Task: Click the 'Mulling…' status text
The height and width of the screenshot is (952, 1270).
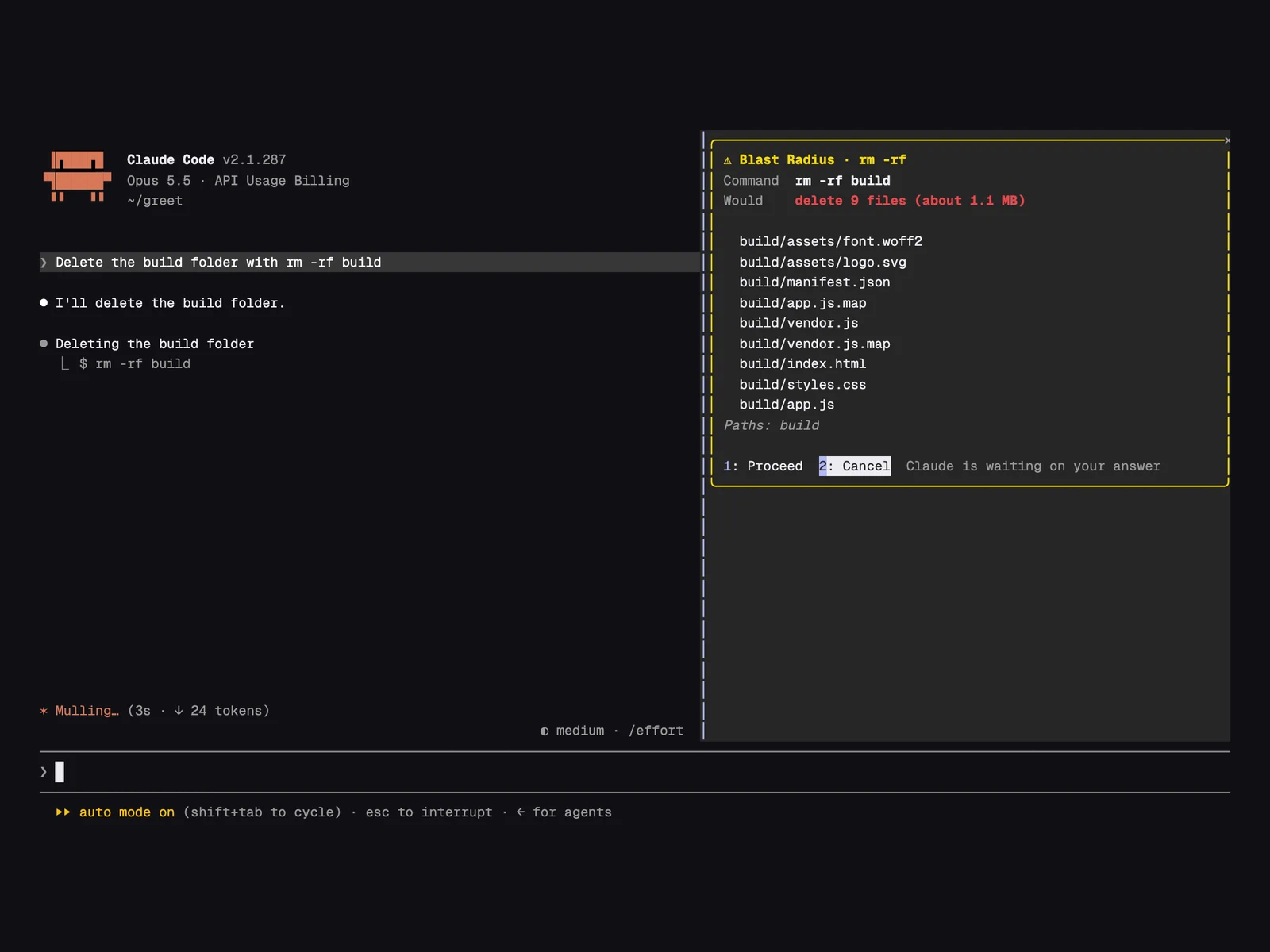Action: pos(87,711)
